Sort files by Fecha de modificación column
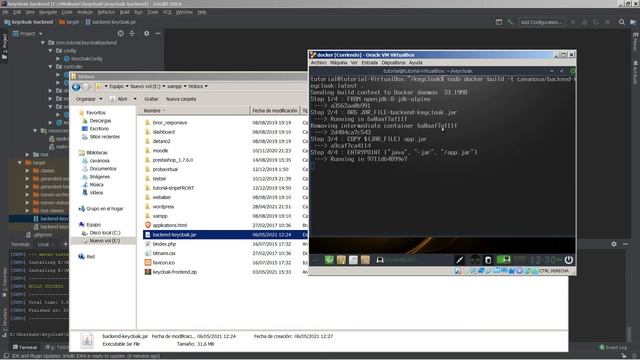This screenshot has width=640, height=360. [275, 111]
